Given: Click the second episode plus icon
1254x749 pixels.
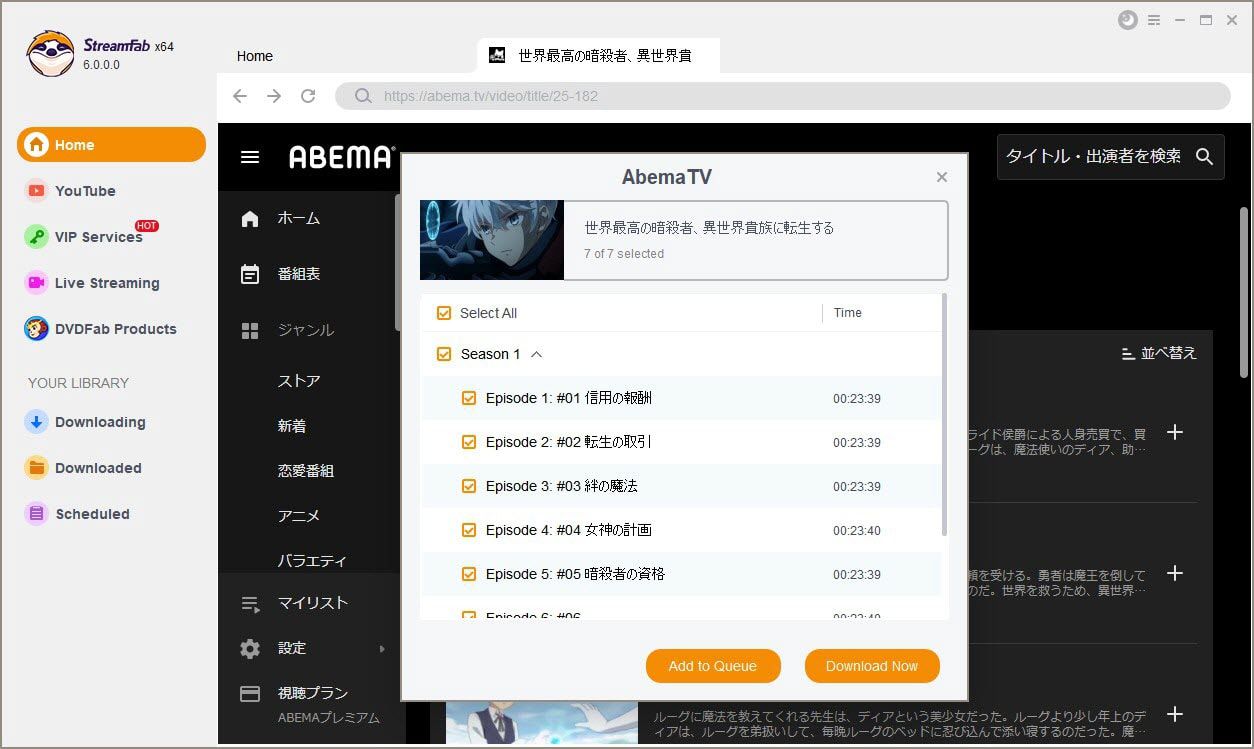Looking at the screenshot, I should pyautogui.click(x=1175, y=573).
